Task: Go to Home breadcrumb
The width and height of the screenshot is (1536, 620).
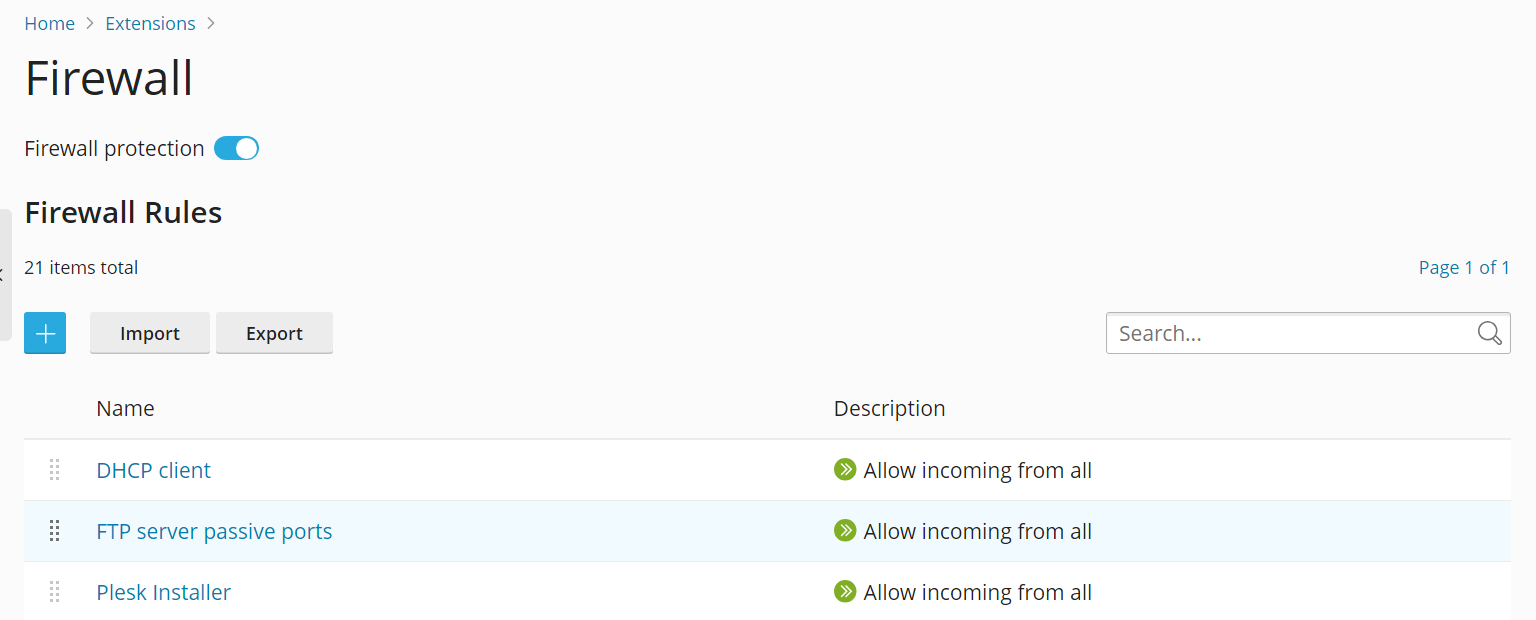Action: point(50,23)
